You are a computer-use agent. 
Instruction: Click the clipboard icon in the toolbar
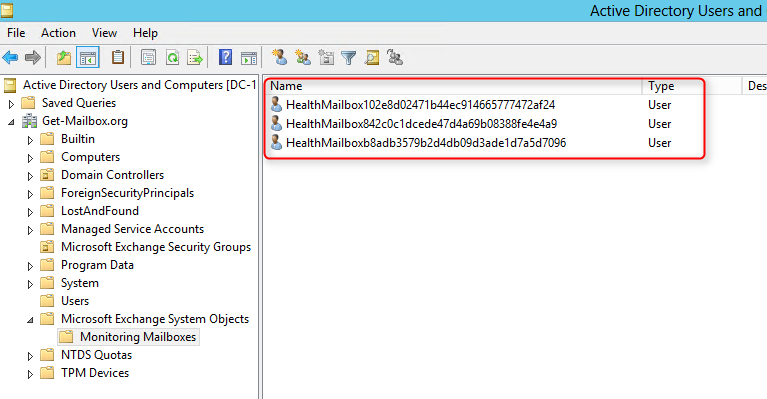click(117, 58)
